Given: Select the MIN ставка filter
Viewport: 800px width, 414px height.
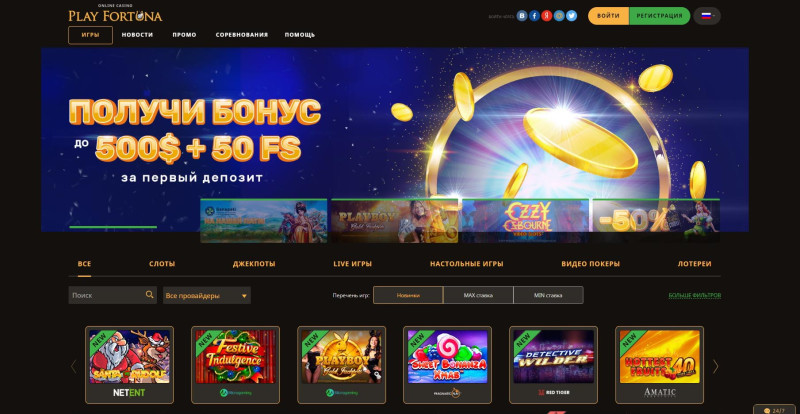Looking at the screenshot, I should click(548, 295).
